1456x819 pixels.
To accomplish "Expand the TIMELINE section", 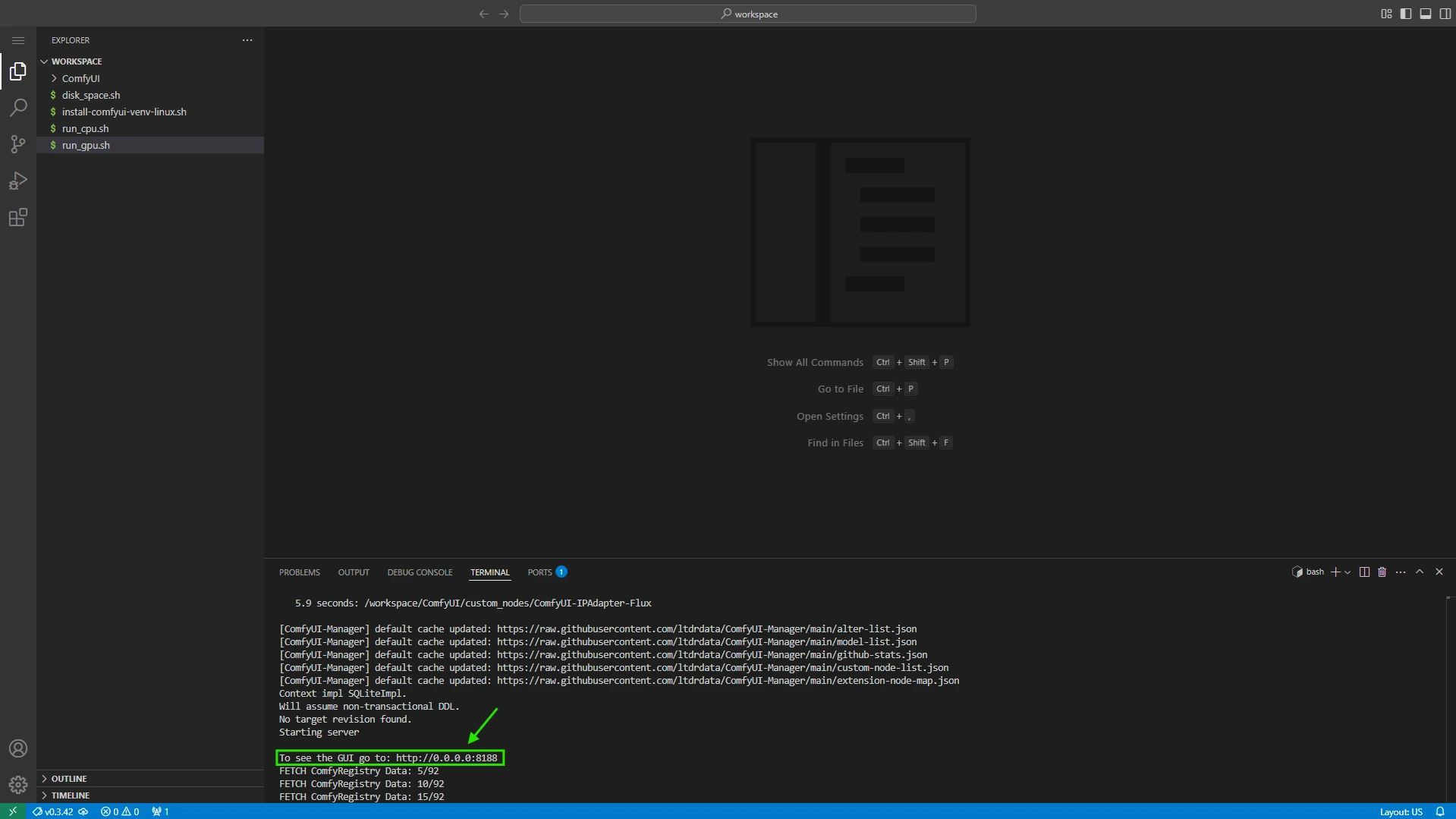I will pyautogui.click(x=150, y=795).
